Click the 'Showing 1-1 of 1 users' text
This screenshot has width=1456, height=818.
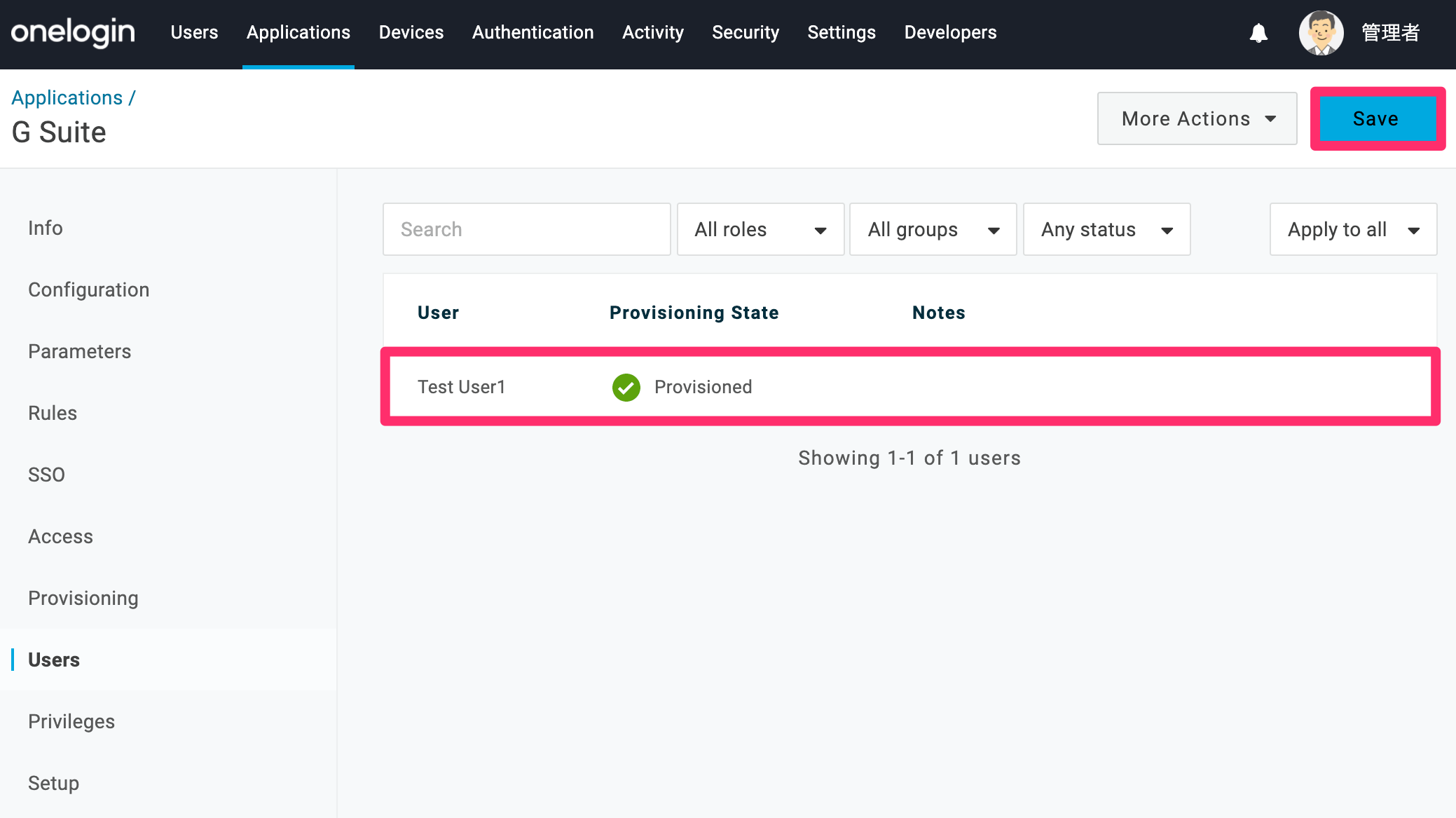[x=909, y=458]
